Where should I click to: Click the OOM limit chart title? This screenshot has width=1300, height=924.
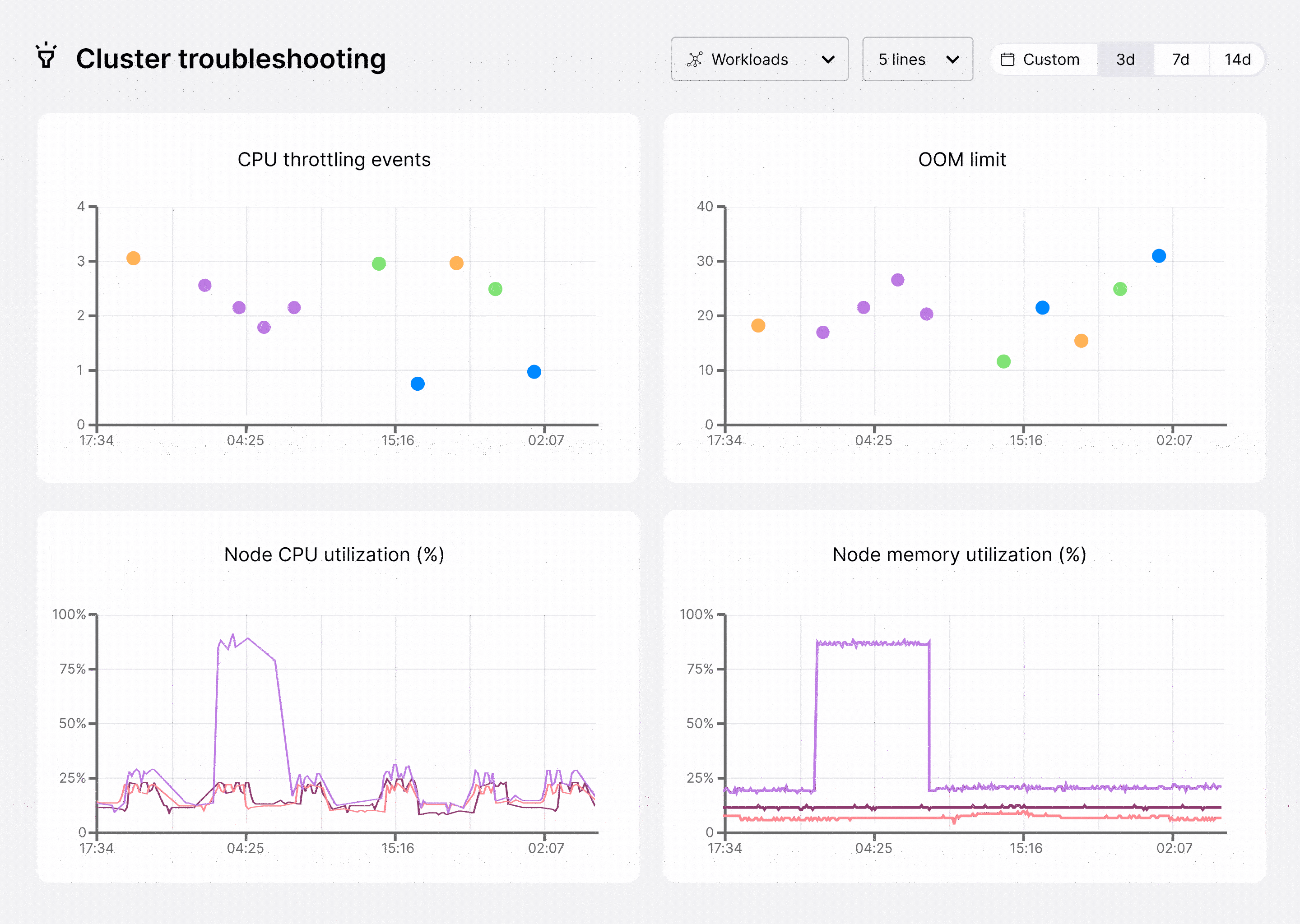961,159
